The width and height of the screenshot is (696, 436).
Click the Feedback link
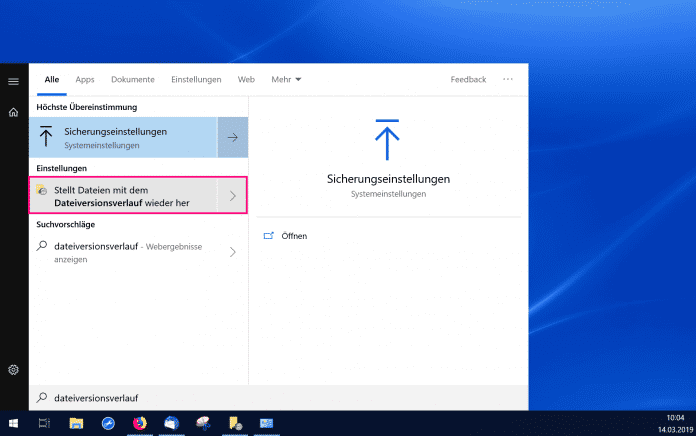(468, 79)
